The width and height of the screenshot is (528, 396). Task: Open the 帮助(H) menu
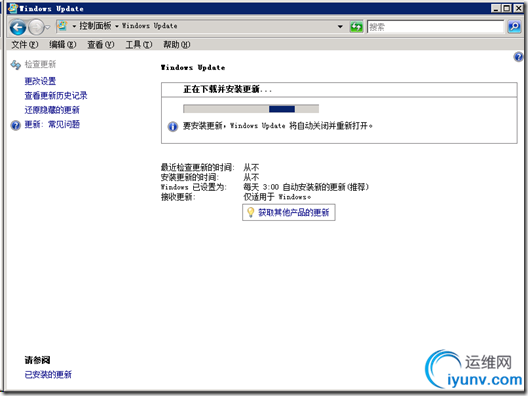point(176,44)
